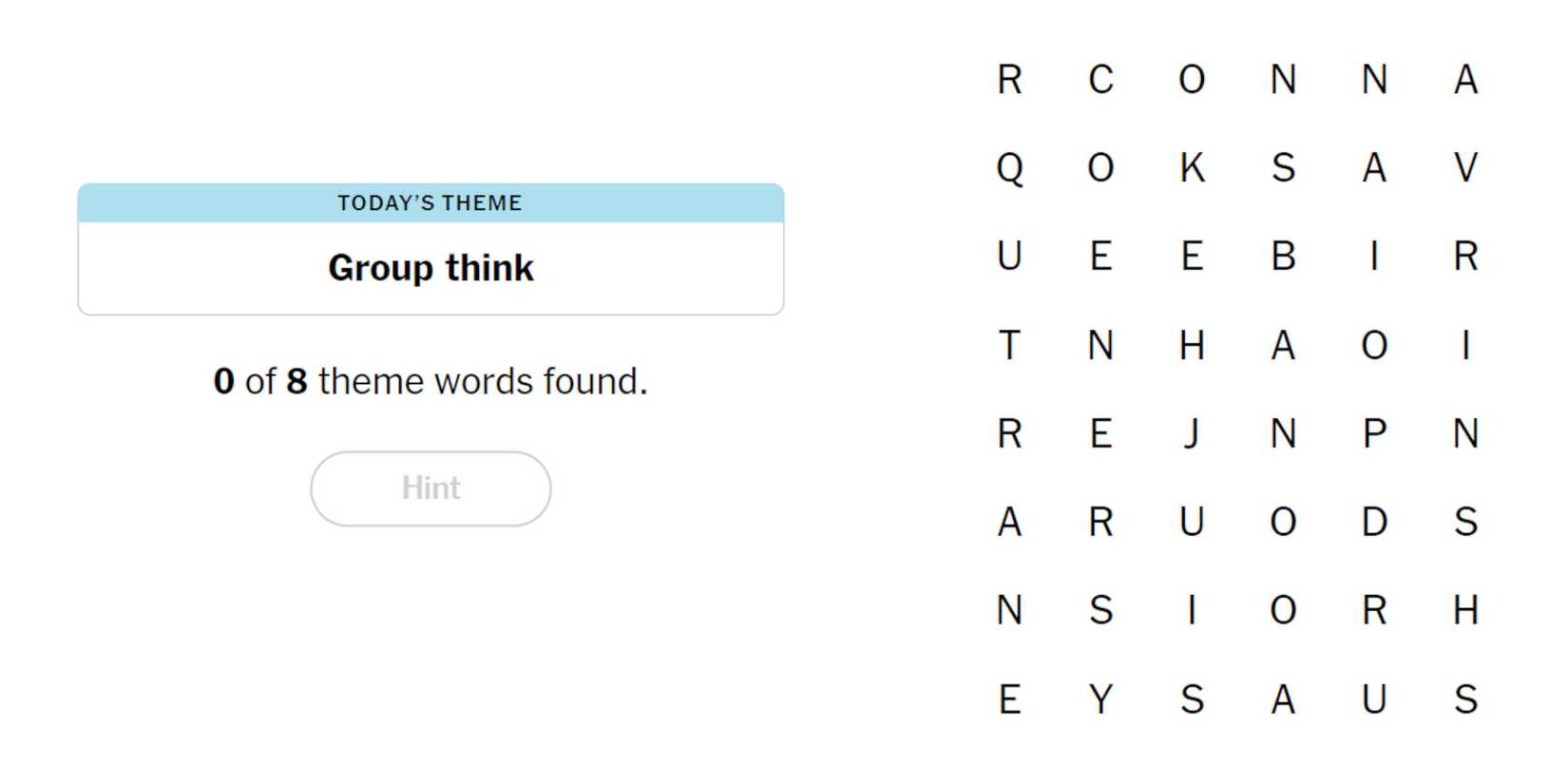Viewport: 1568px width, 784px height.
Task: Select the A in the top-right corner
Action: [x=1465, y=80]
